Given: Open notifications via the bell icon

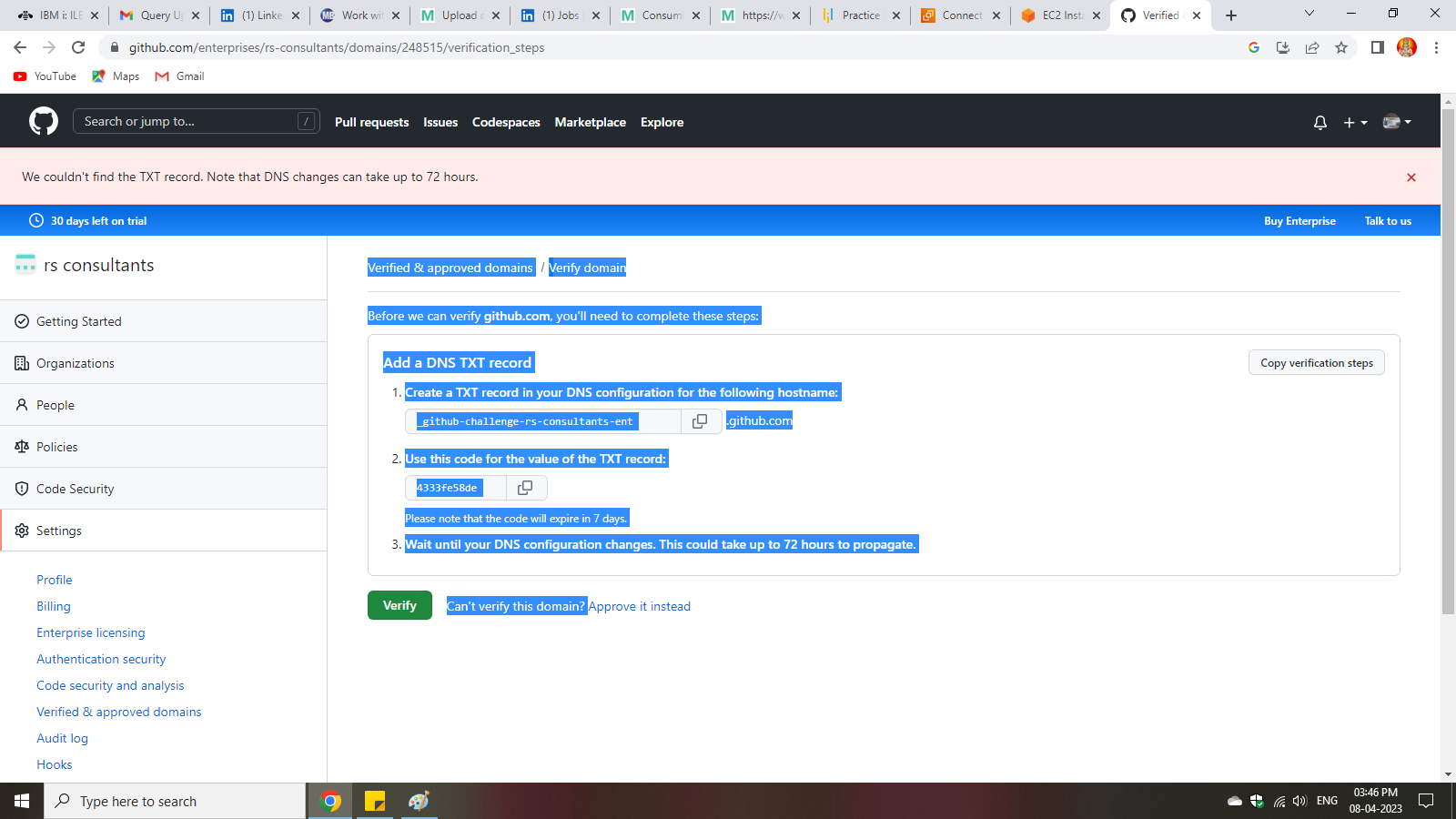Looking at the screenshot, I should (1320, 121).
